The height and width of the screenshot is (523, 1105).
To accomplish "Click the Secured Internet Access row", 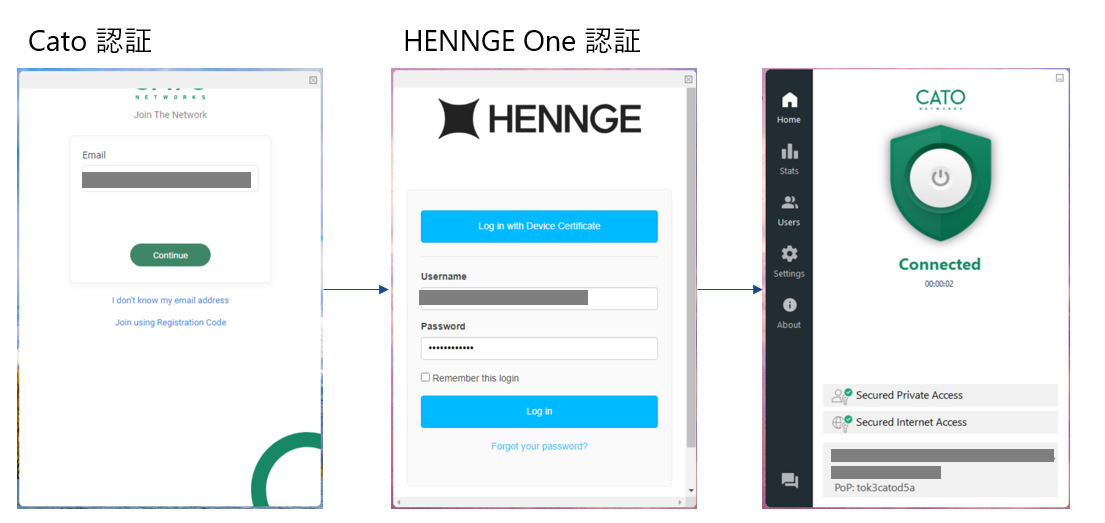I will pyautogui.click(x=940, y=422).
